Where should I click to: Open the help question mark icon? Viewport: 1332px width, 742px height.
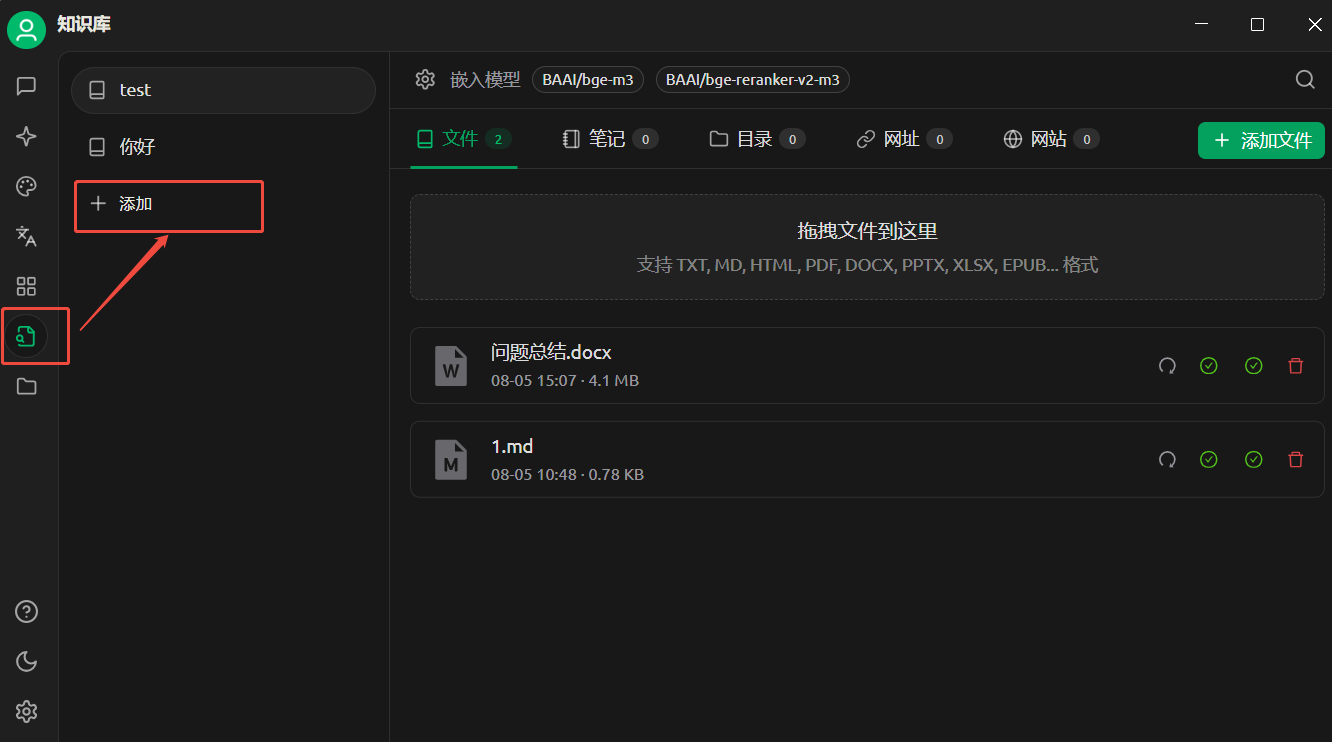[27, 611]
